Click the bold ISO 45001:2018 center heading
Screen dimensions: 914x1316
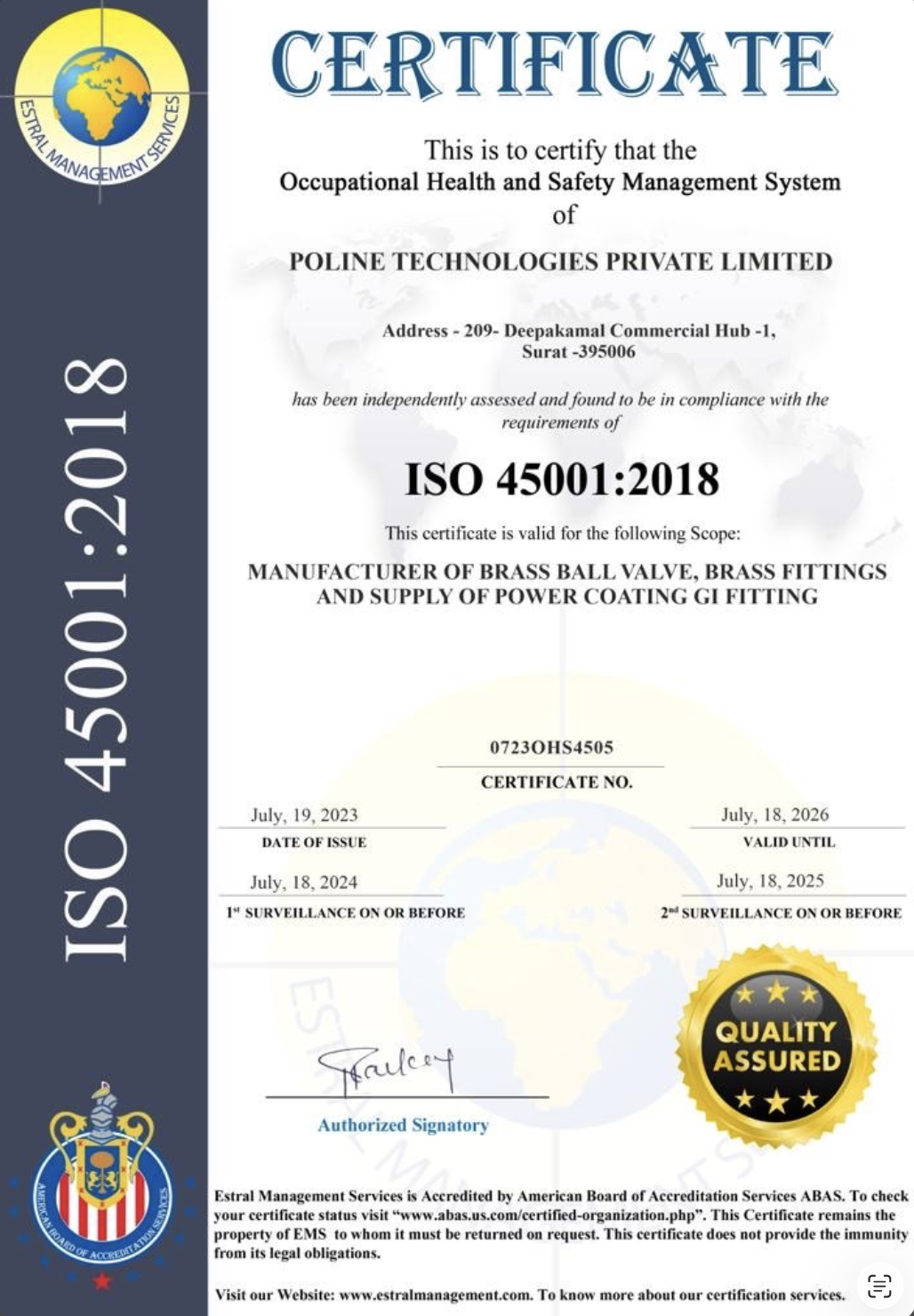pos(561,479)
